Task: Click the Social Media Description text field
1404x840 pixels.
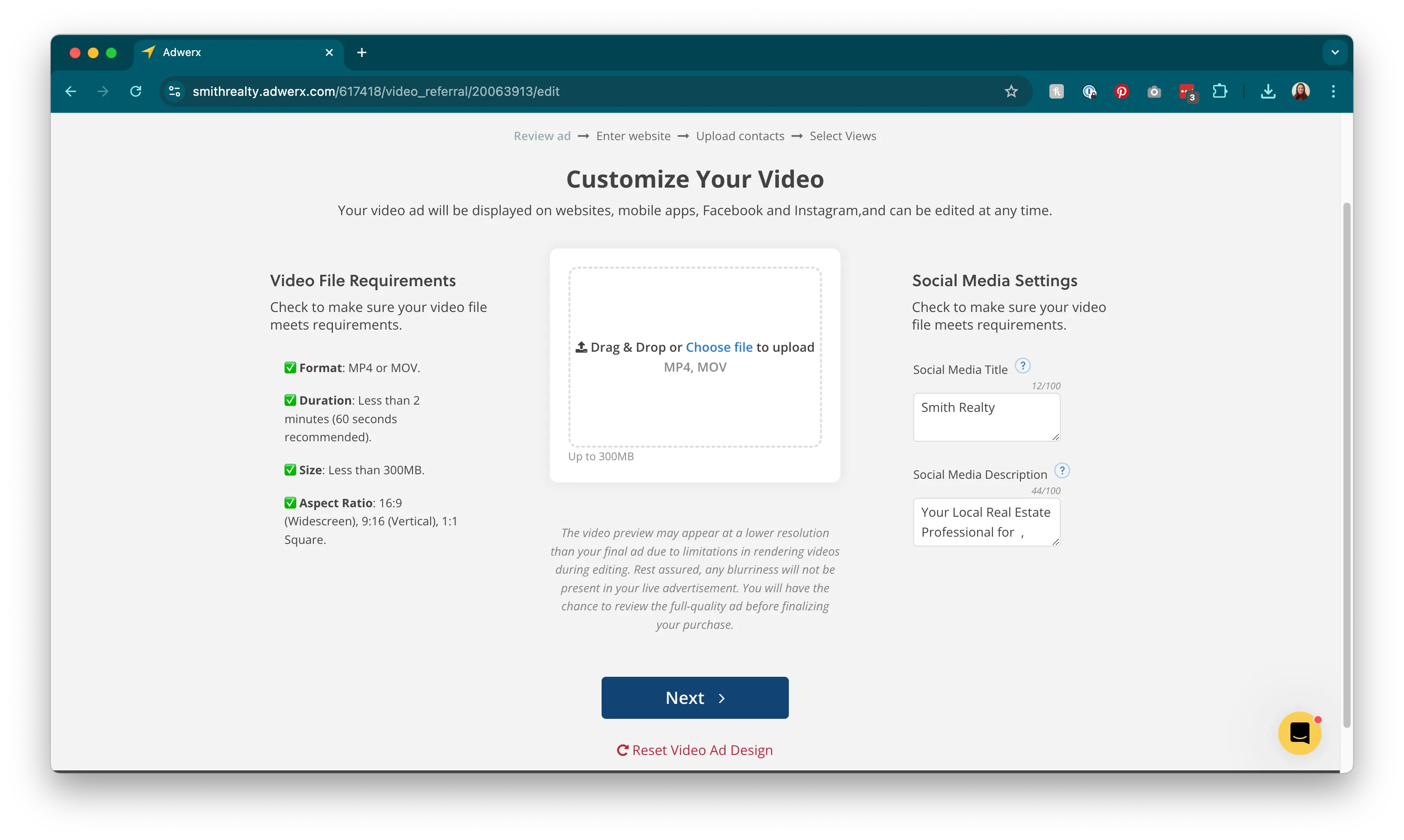Action: click(986, 522)
